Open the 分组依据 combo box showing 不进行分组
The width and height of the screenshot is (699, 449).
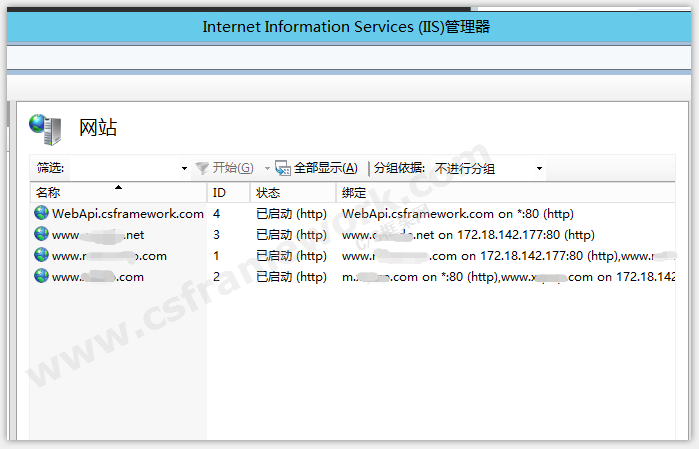488,168
